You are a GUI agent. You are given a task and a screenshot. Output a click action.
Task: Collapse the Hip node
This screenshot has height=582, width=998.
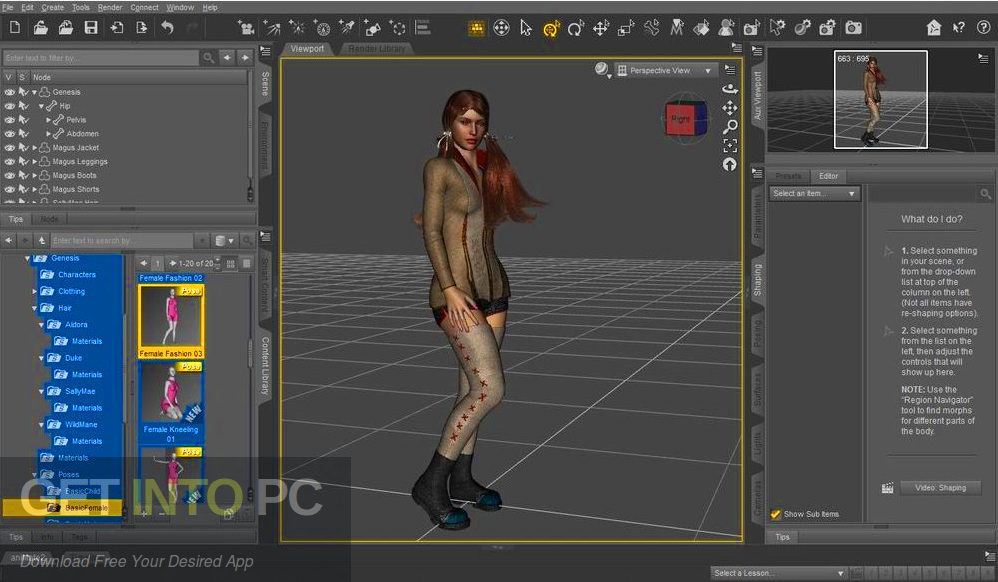(x=41, y=106)
